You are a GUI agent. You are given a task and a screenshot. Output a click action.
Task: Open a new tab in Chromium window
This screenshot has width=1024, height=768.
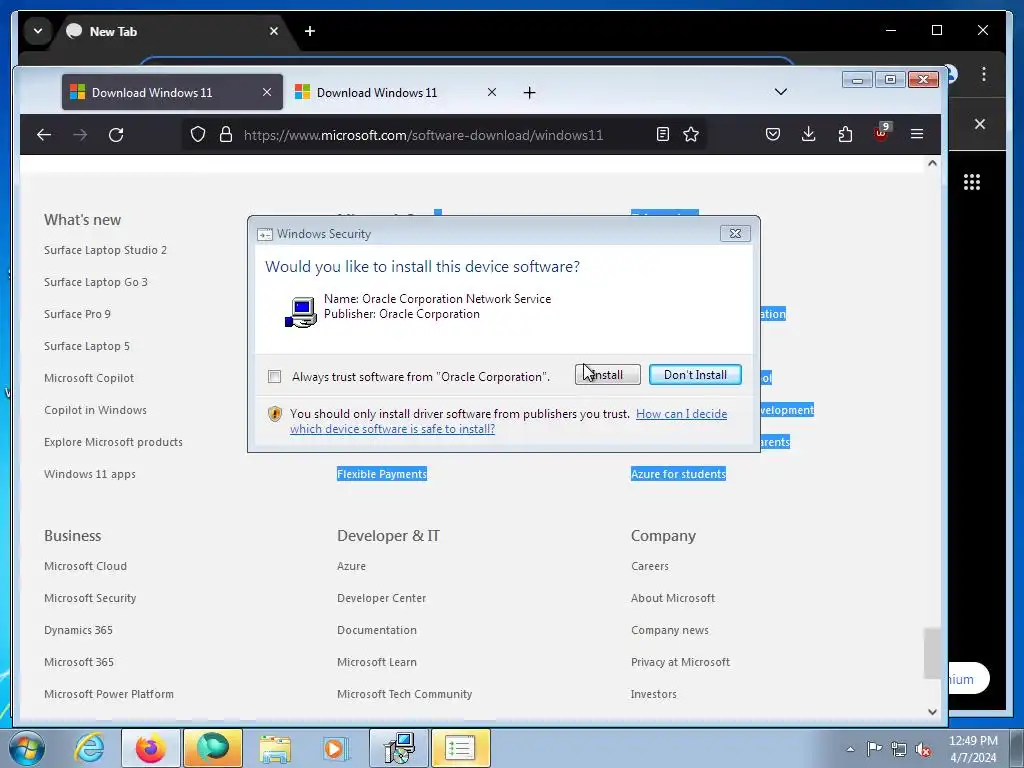click(x=310, y=31)
